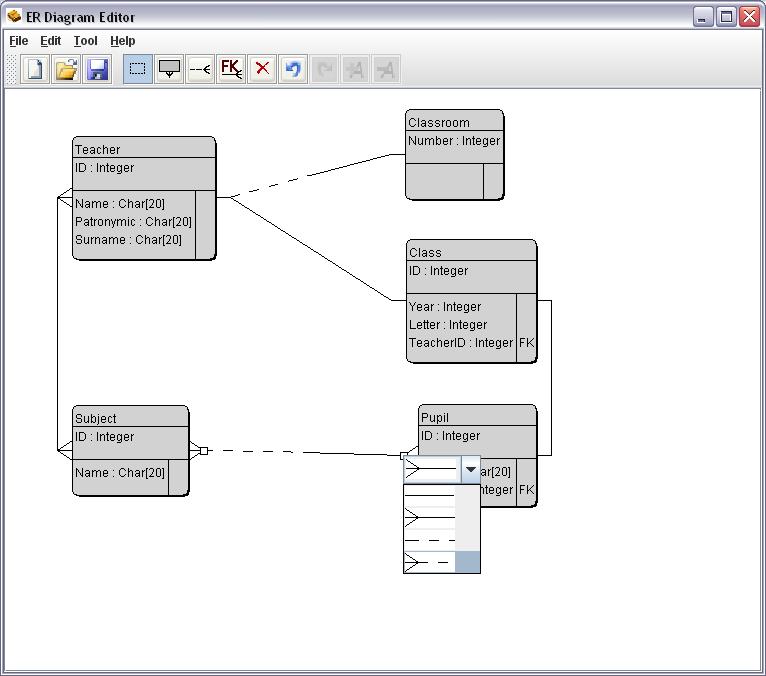Open the File menu
The height and width of the screenshot is (676, 766).
pyautogui.click(x=18, y=41)
